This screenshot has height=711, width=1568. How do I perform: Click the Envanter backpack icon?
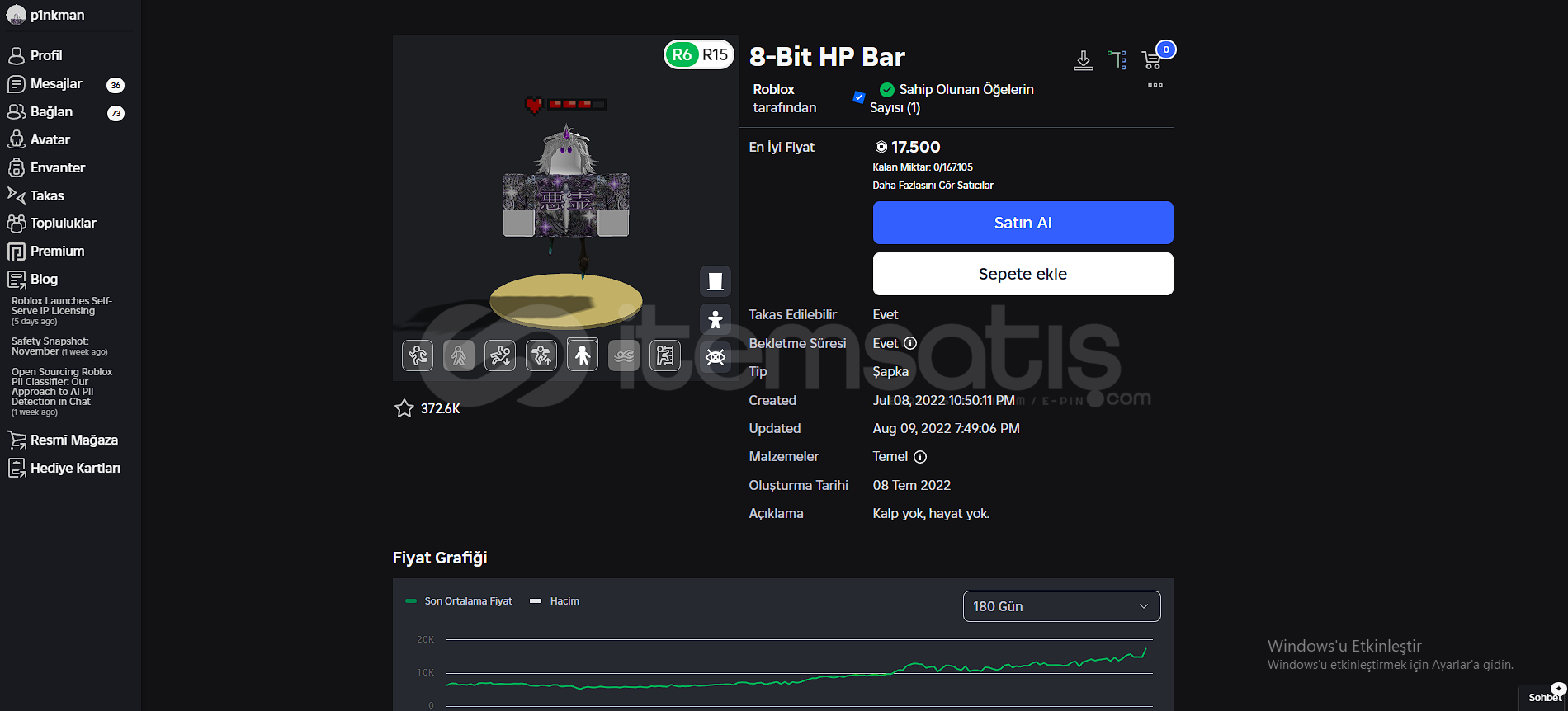coord(17,167)
